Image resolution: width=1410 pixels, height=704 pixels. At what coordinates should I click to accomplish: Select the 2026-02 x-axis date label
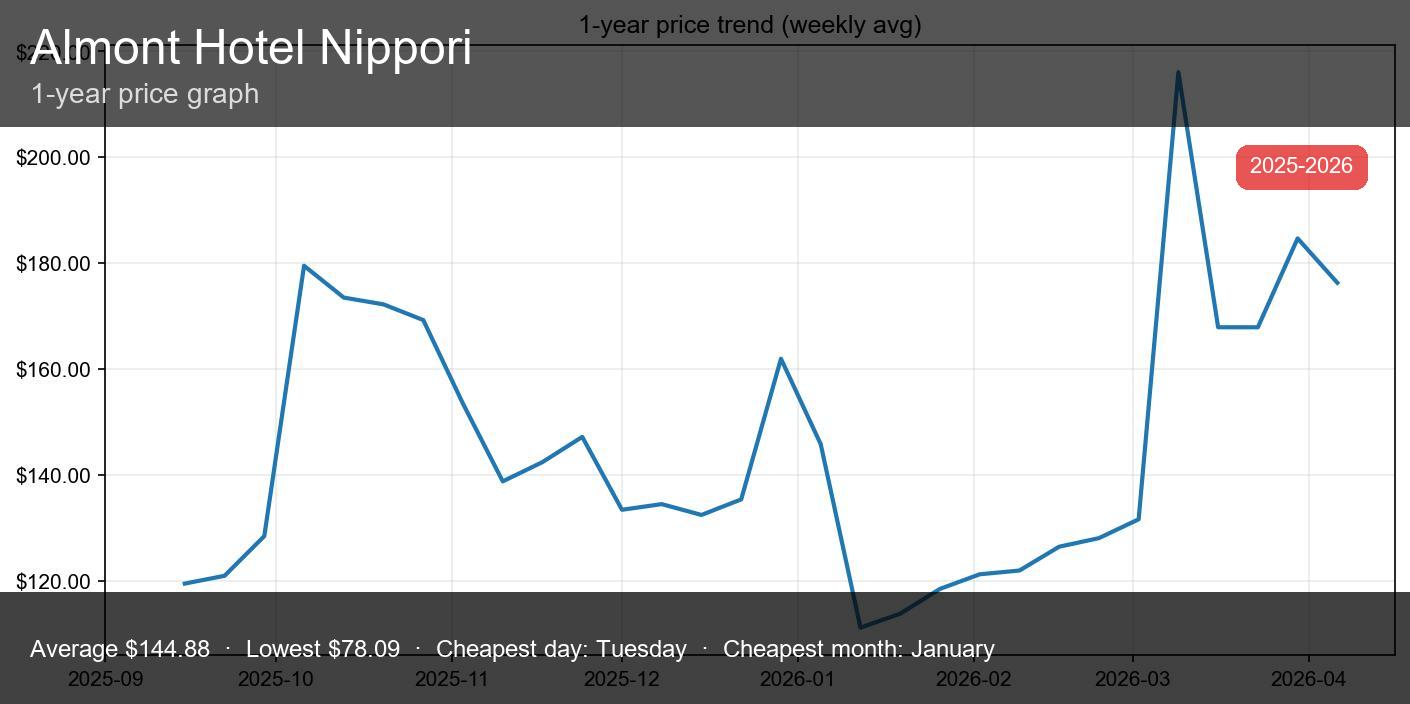974,679
